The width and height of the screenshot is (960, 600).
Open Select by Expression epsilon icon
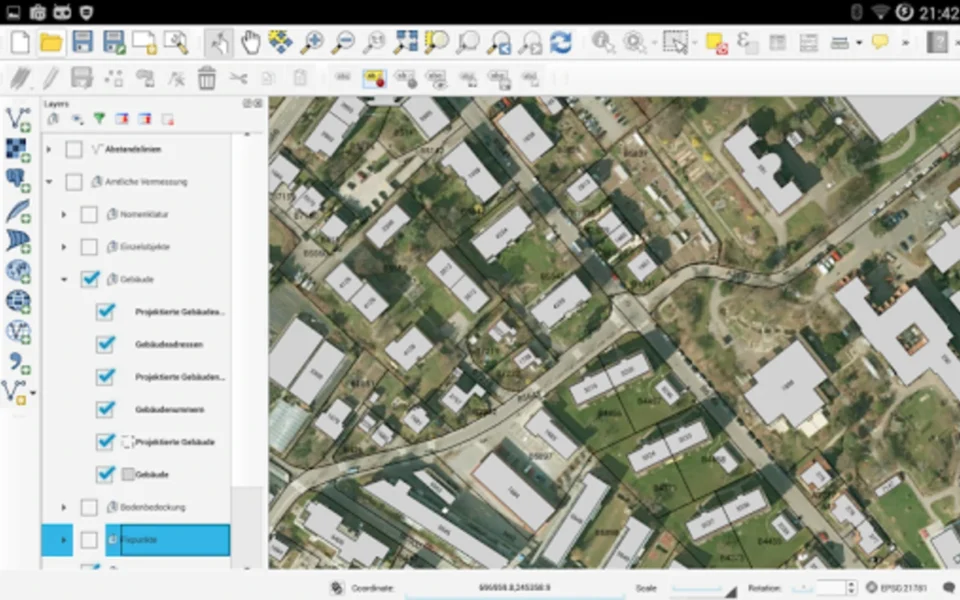coord(746,42)
